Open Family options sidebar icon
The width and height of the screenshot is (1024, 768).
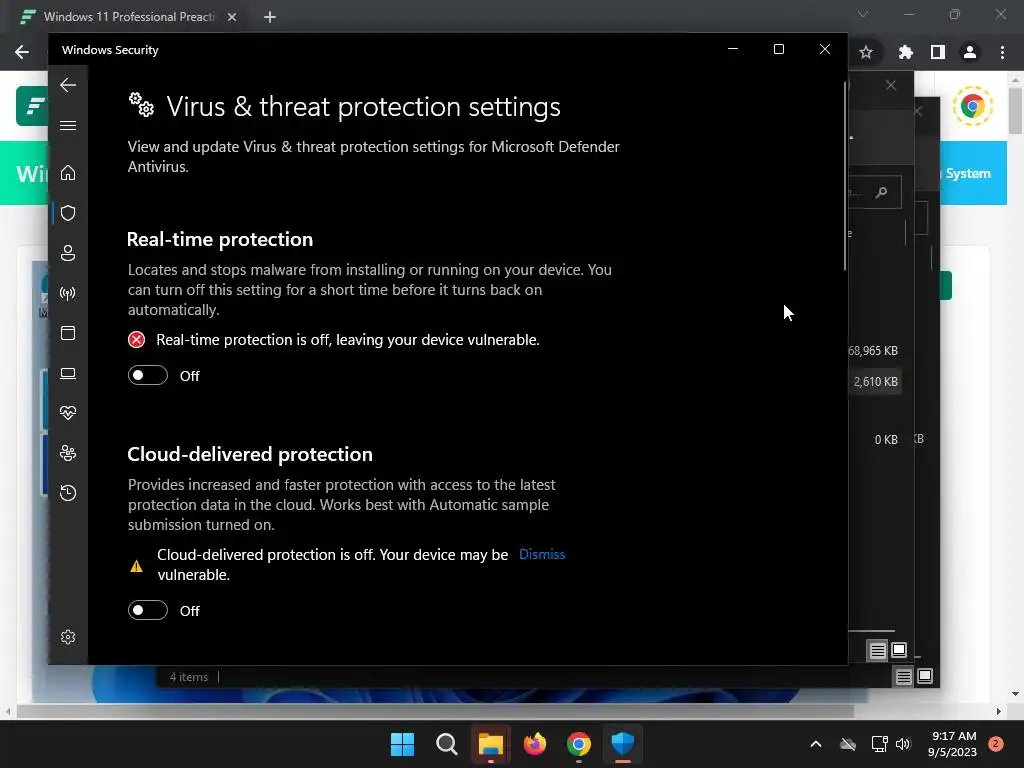coord(68,453)
